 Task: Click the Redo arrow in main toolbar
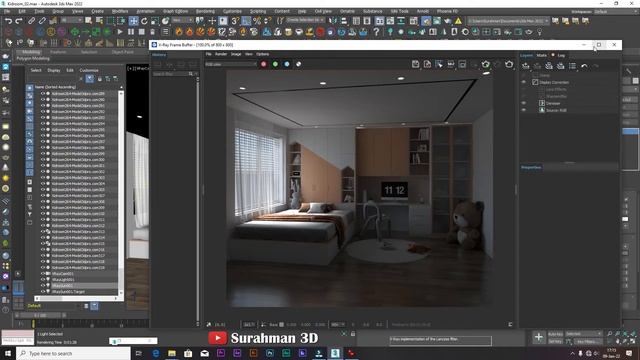[x=19, y=20]
